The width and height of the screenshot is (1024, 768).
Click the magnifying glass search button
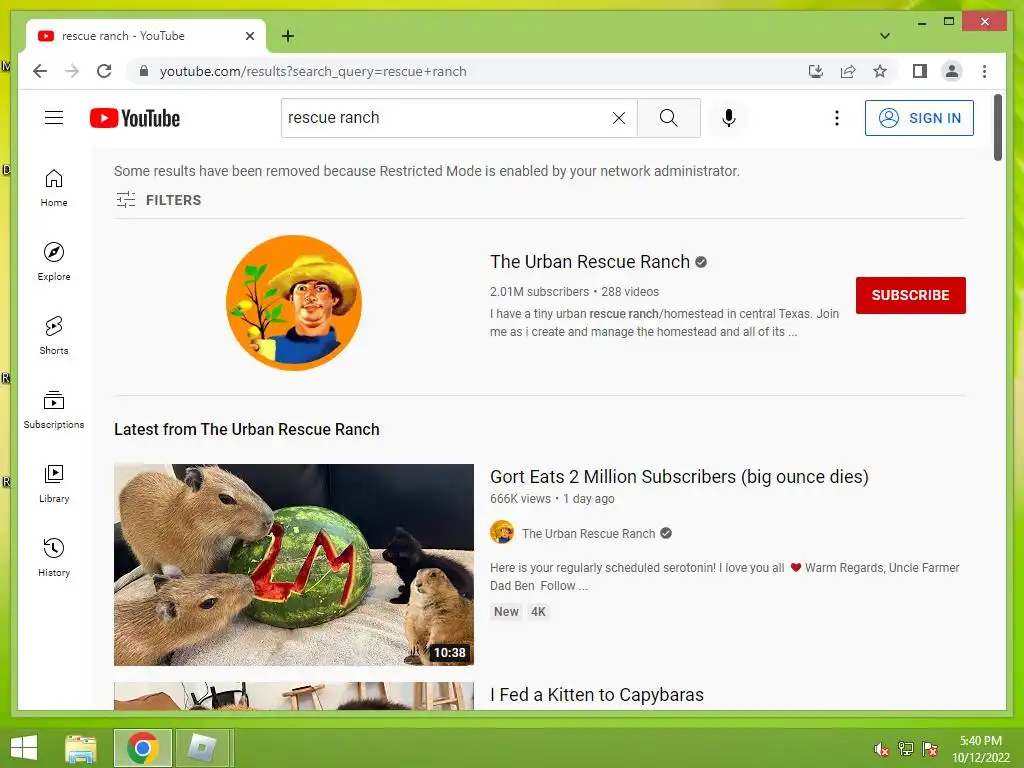668,118
